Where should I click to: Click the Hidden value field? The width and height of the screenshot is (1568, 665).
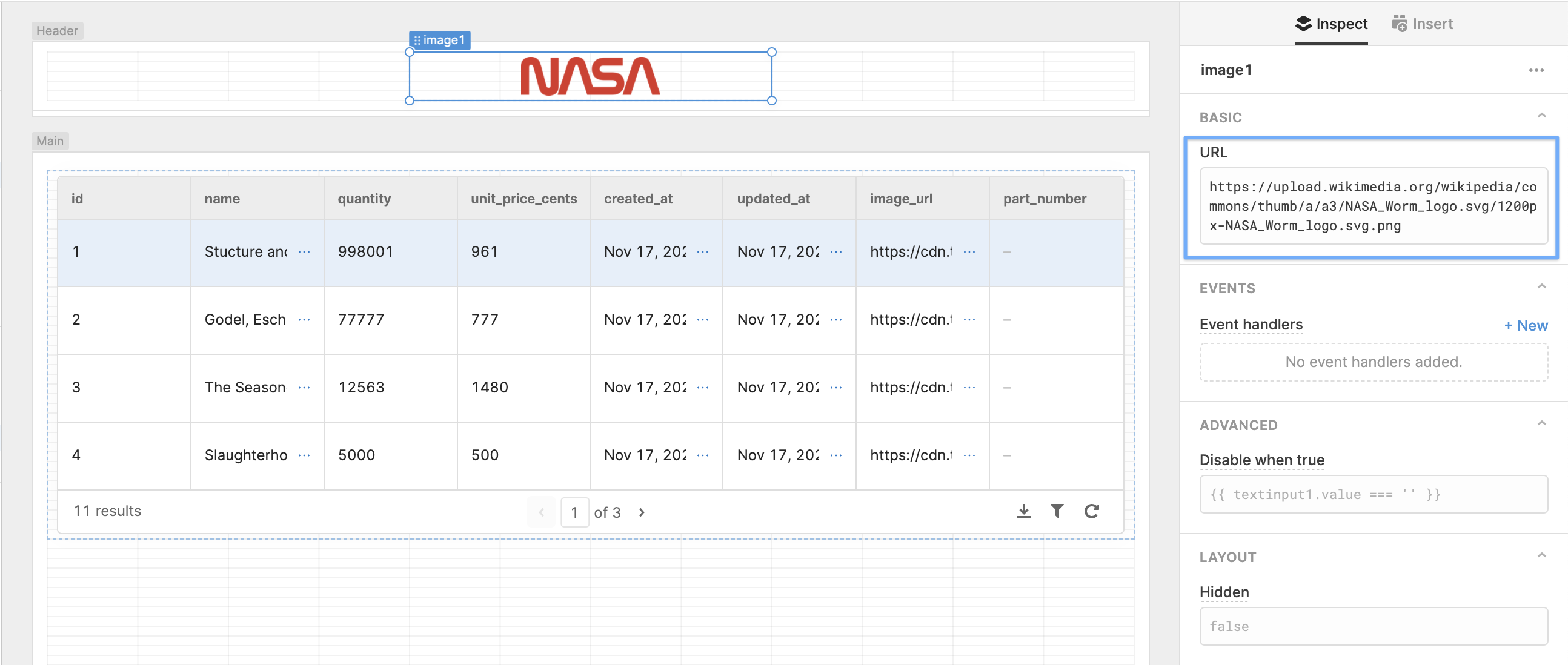click(1373, 626)
